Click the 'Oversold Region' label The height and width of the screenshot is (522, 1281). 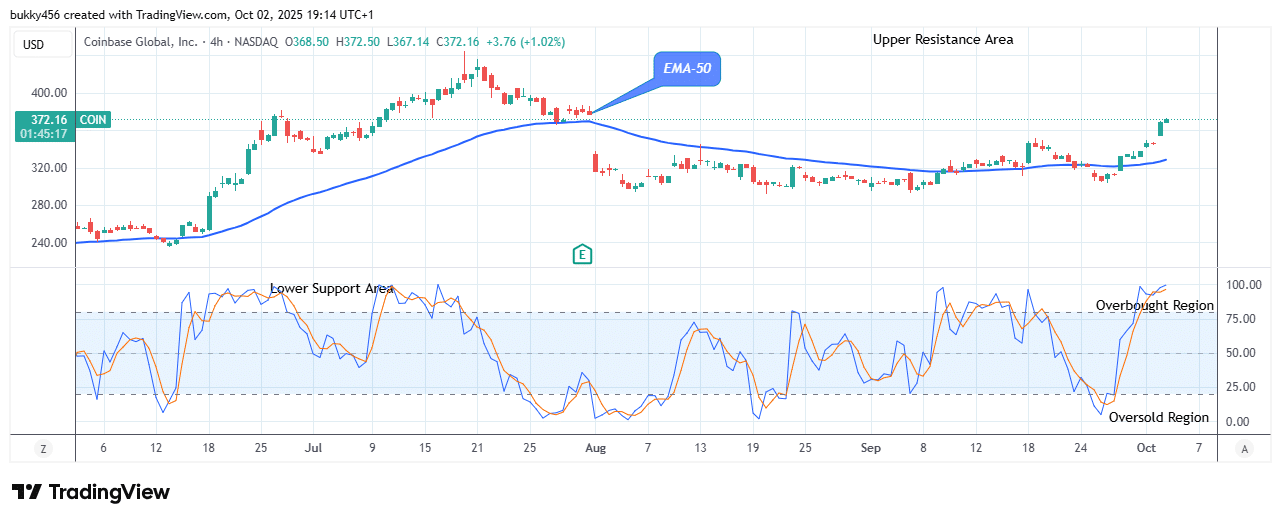tap(1158, 418)
